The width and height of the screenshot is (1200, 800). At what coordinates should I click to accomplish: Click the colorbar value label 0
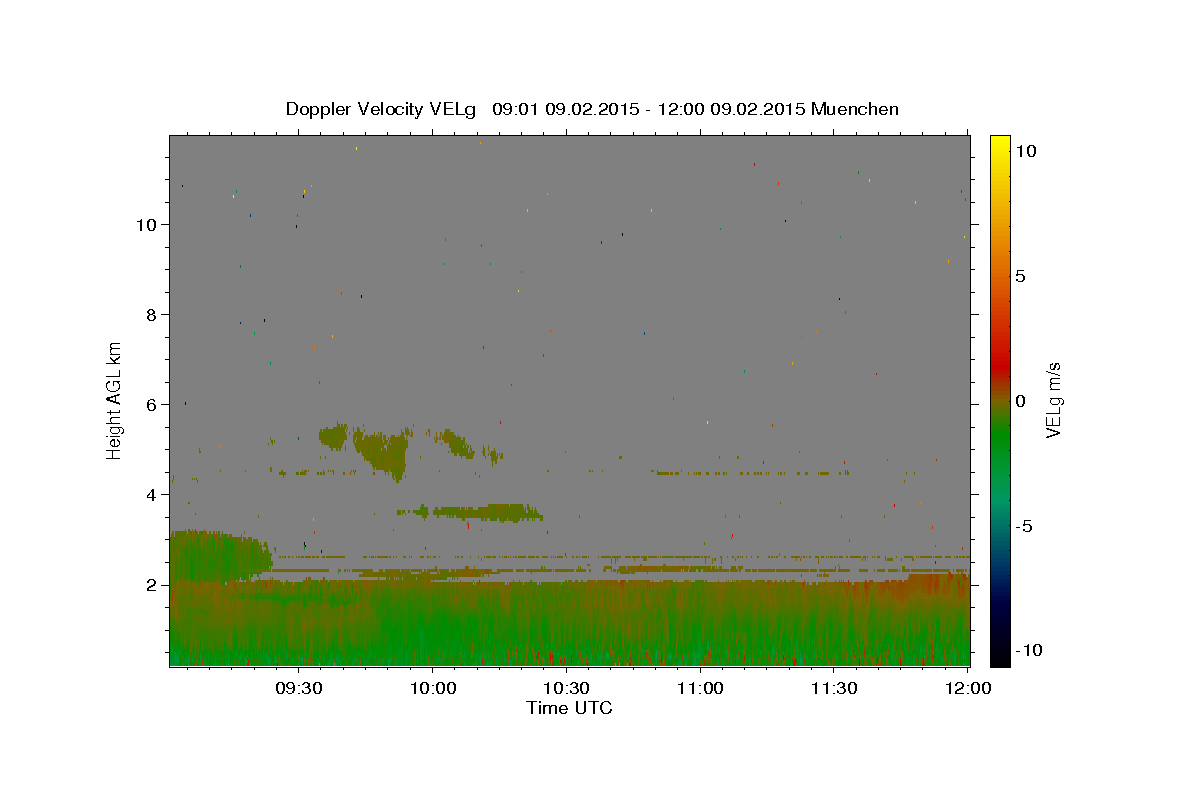1020,401
